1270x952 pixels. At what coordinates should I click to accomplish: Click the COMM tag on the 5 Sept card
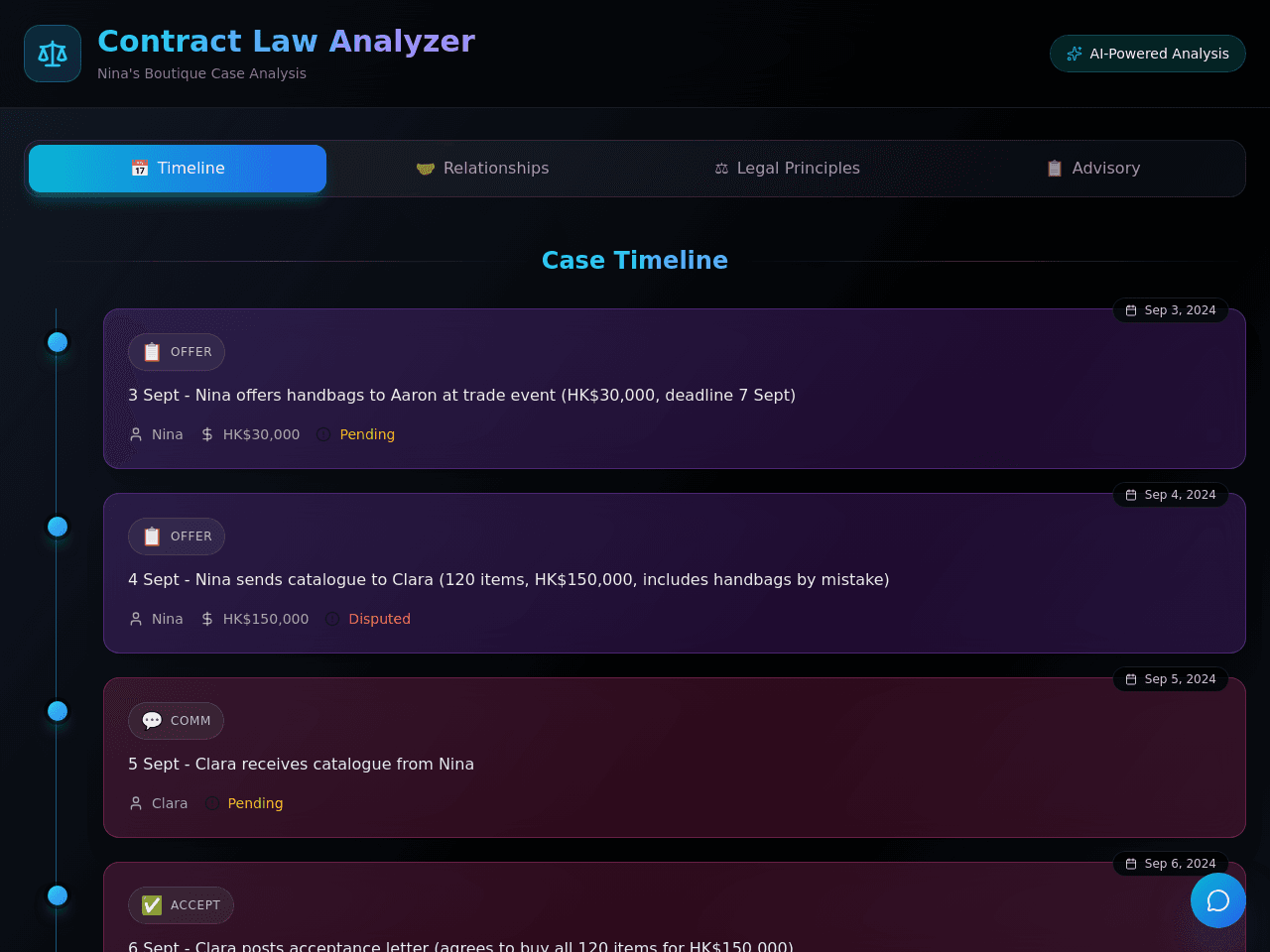pyautogui.click(x=176, y=721)
